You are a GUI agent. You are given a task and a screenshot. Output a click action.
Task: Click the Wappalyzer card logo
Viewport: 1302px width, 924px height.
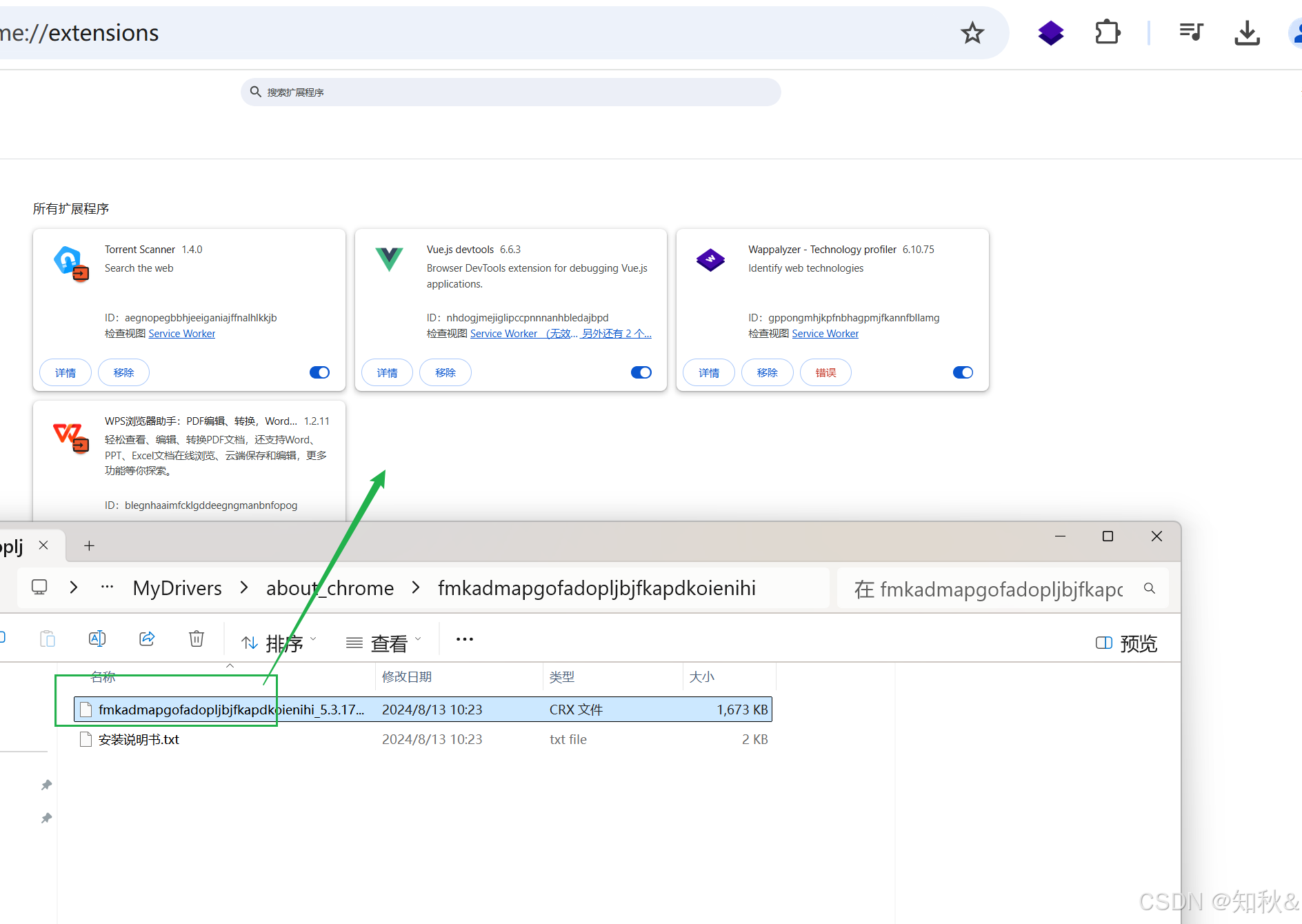pos(710,259)
